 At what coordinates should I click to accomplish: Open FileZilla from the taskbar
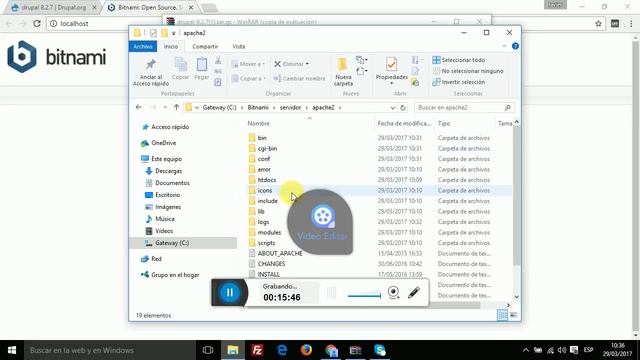pyautogui.click(x=257, y=350)
